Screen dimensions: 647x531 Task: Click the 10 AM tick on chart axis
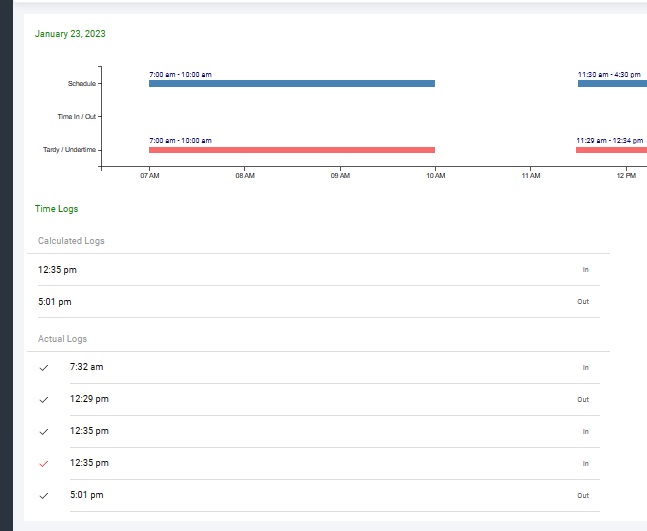pyautogui.click(x=435, y=176)
